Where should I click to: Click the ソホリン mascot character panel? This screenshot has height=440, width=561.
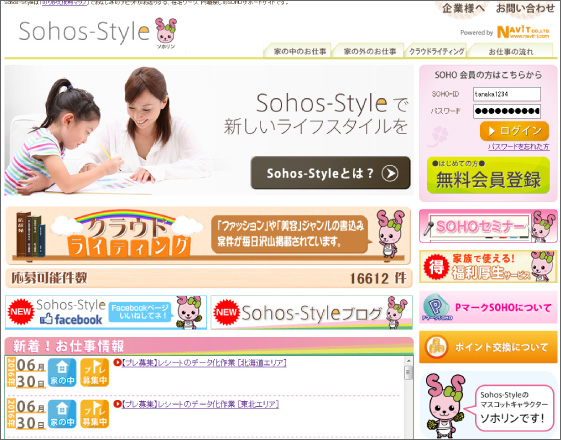click(488, 405)
